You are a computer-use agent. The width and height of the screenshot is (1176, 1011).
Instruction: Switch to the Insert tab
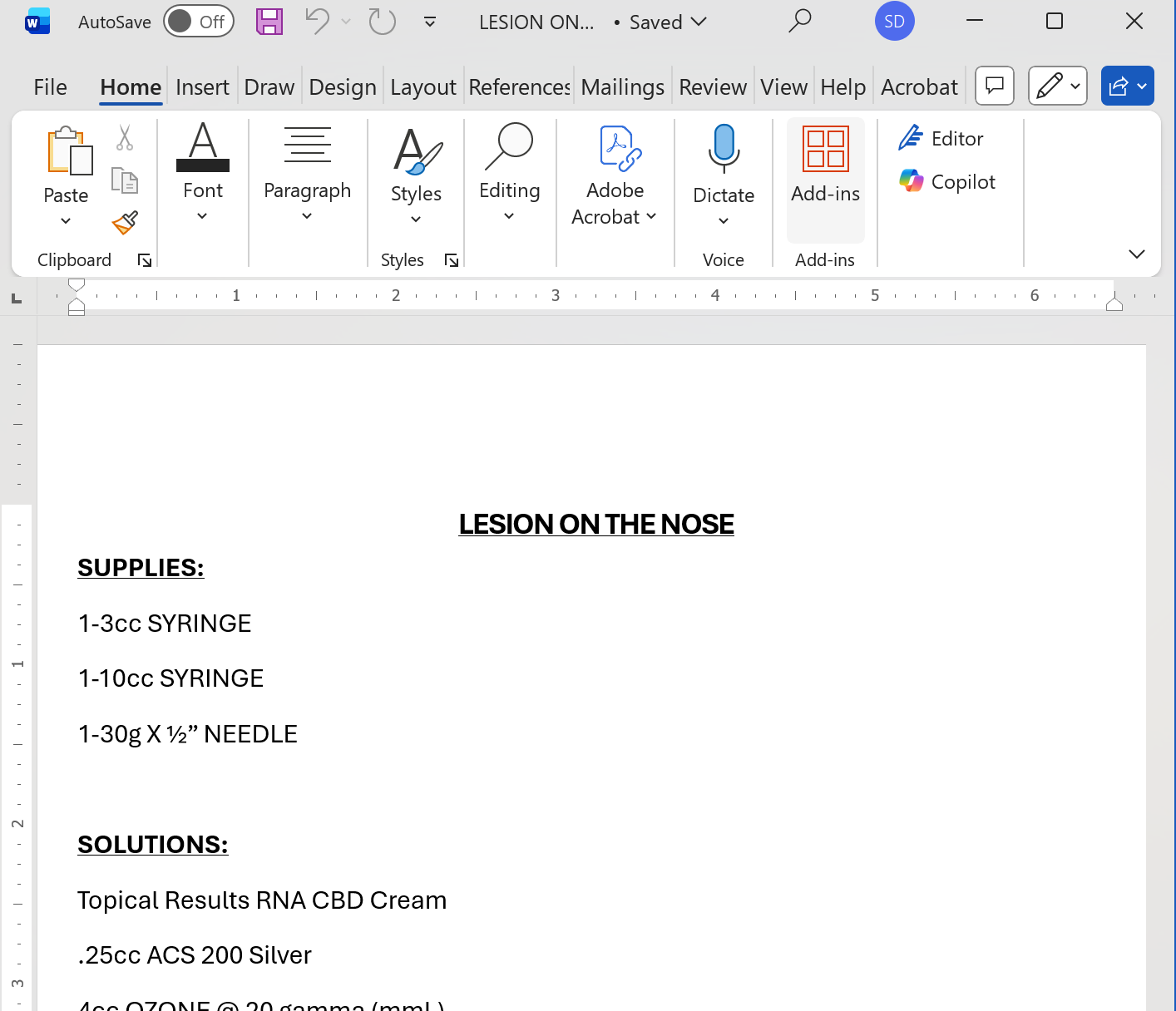202,86
